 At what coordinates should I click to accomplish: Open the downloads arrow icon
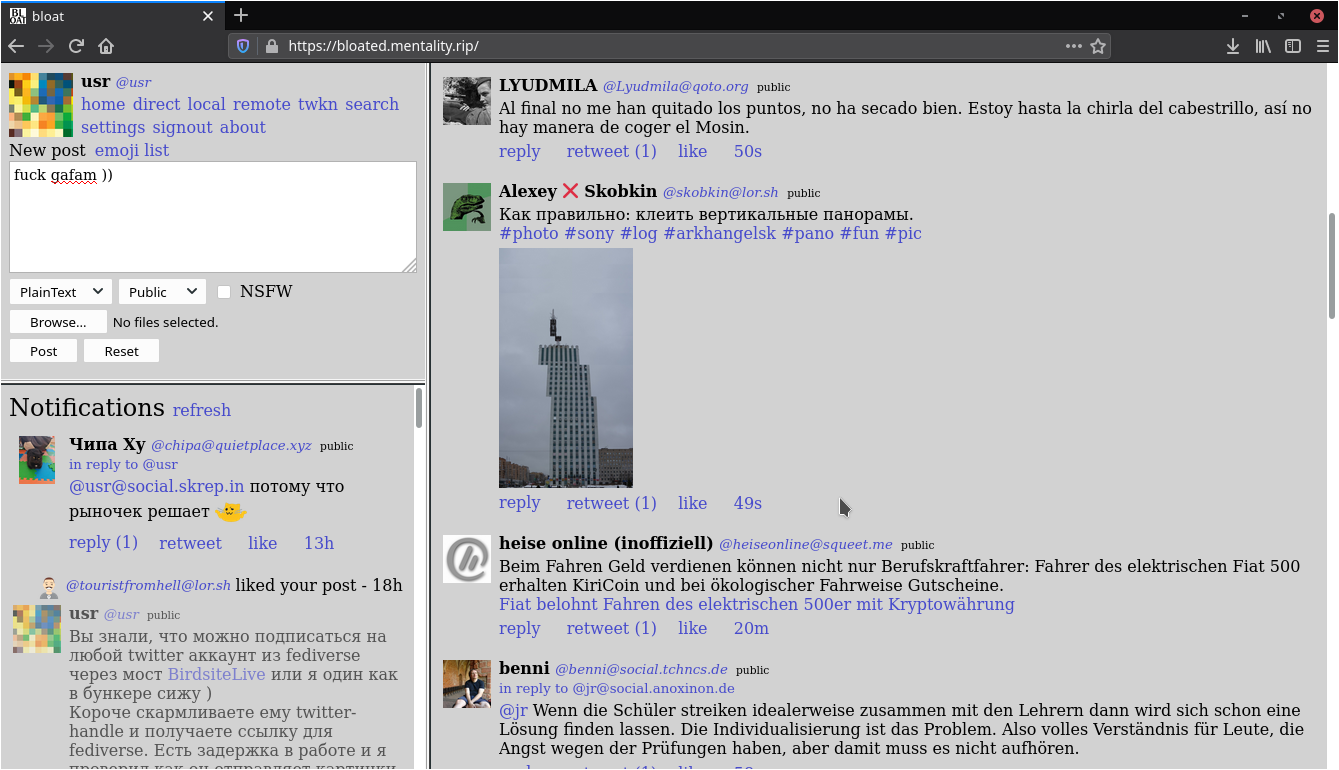pos(1233,46)
